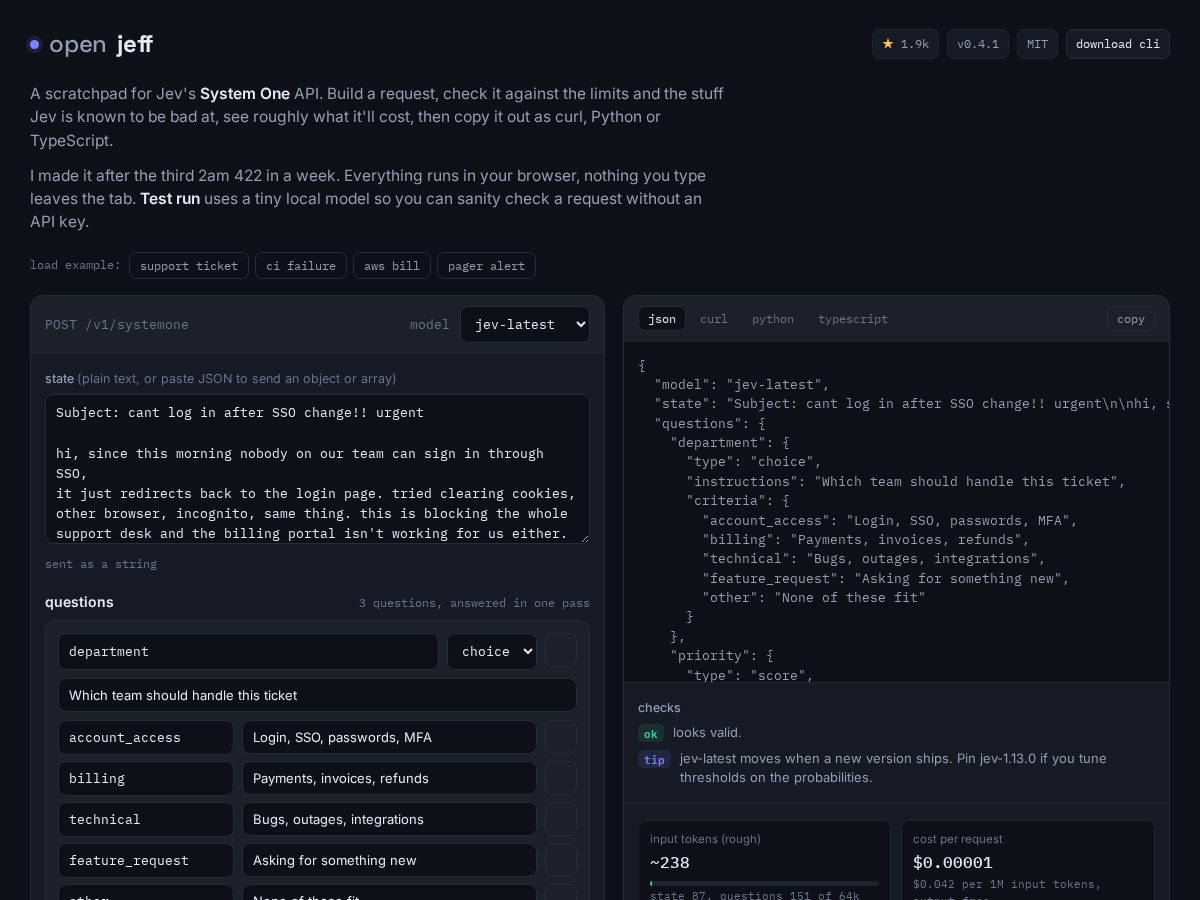The height and width of the screenshot is (900, 1200).
Task: Click the 'checks' panel heading
Action: tap(659, 708)
